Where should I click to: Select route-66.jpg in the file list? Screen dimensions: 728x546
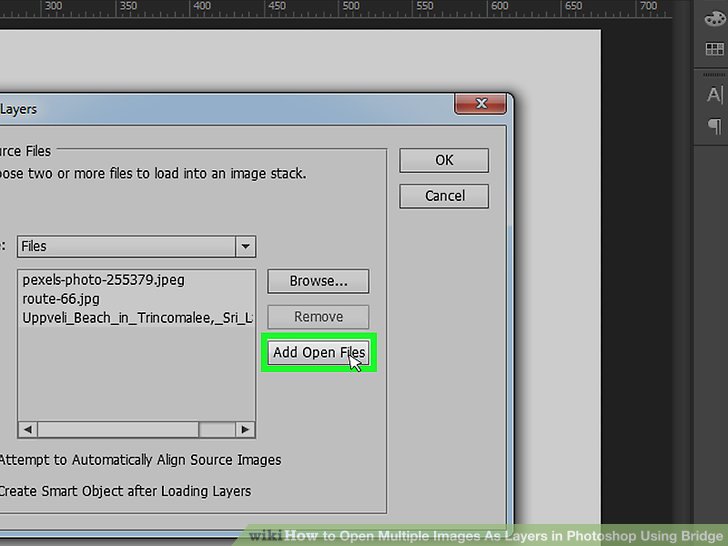(x=61, y=299)
